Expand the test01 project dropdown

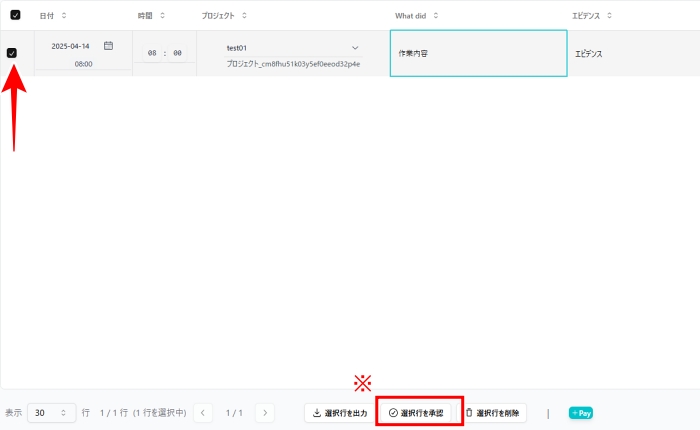[x=355, y=48]
